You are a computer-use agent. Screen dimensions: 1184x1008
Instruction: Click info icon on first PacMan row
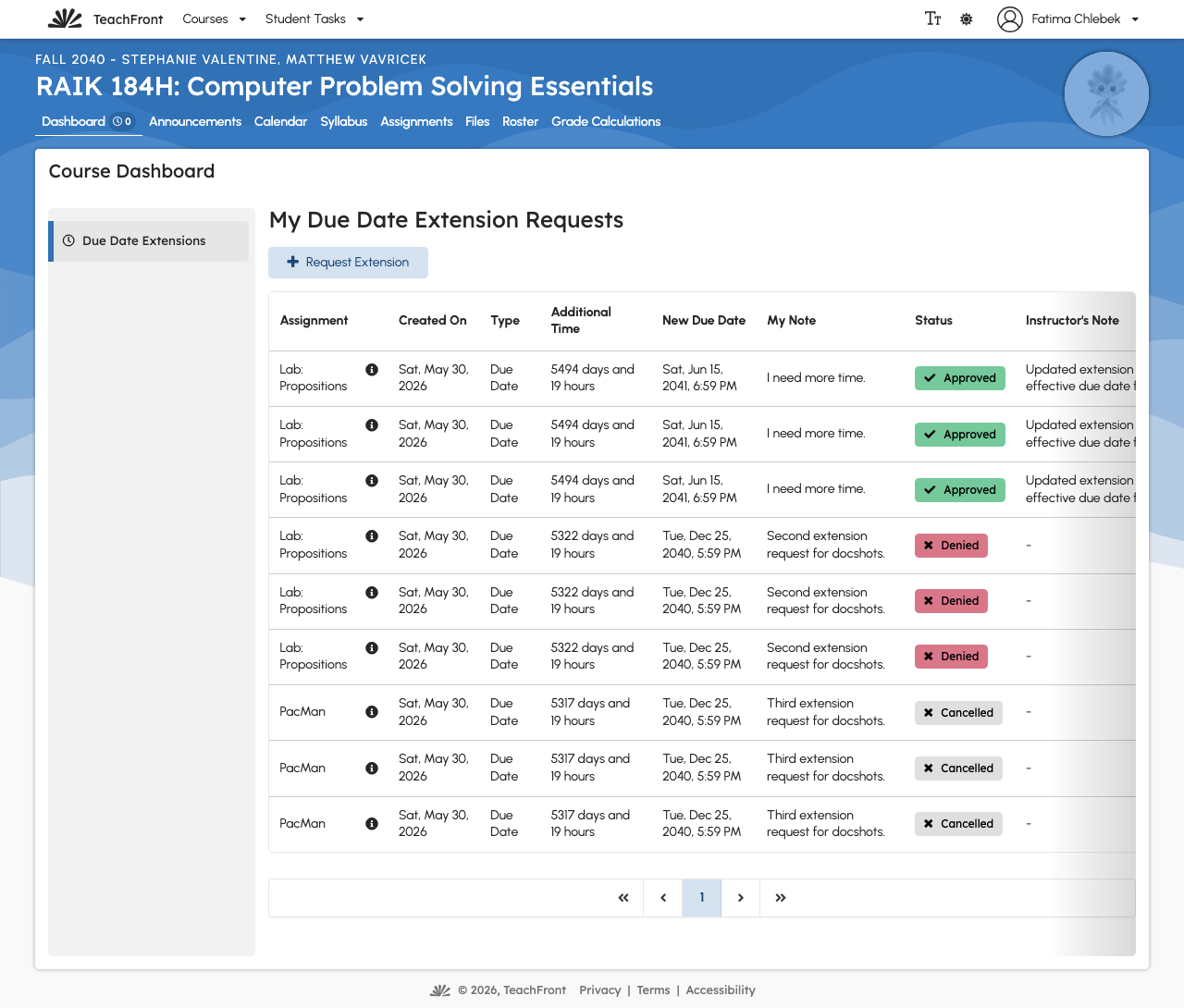click(x=372, y=712)
